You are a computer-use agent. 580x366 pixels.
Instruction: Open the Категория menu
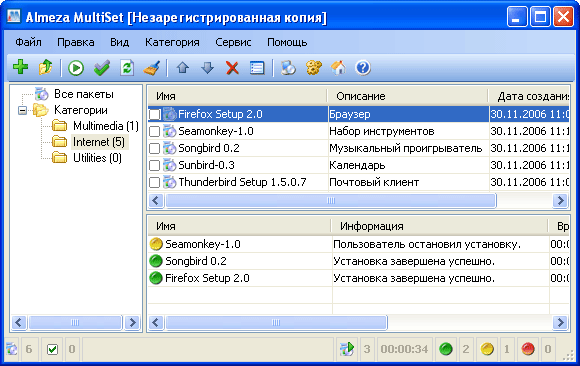coord(172,42)
